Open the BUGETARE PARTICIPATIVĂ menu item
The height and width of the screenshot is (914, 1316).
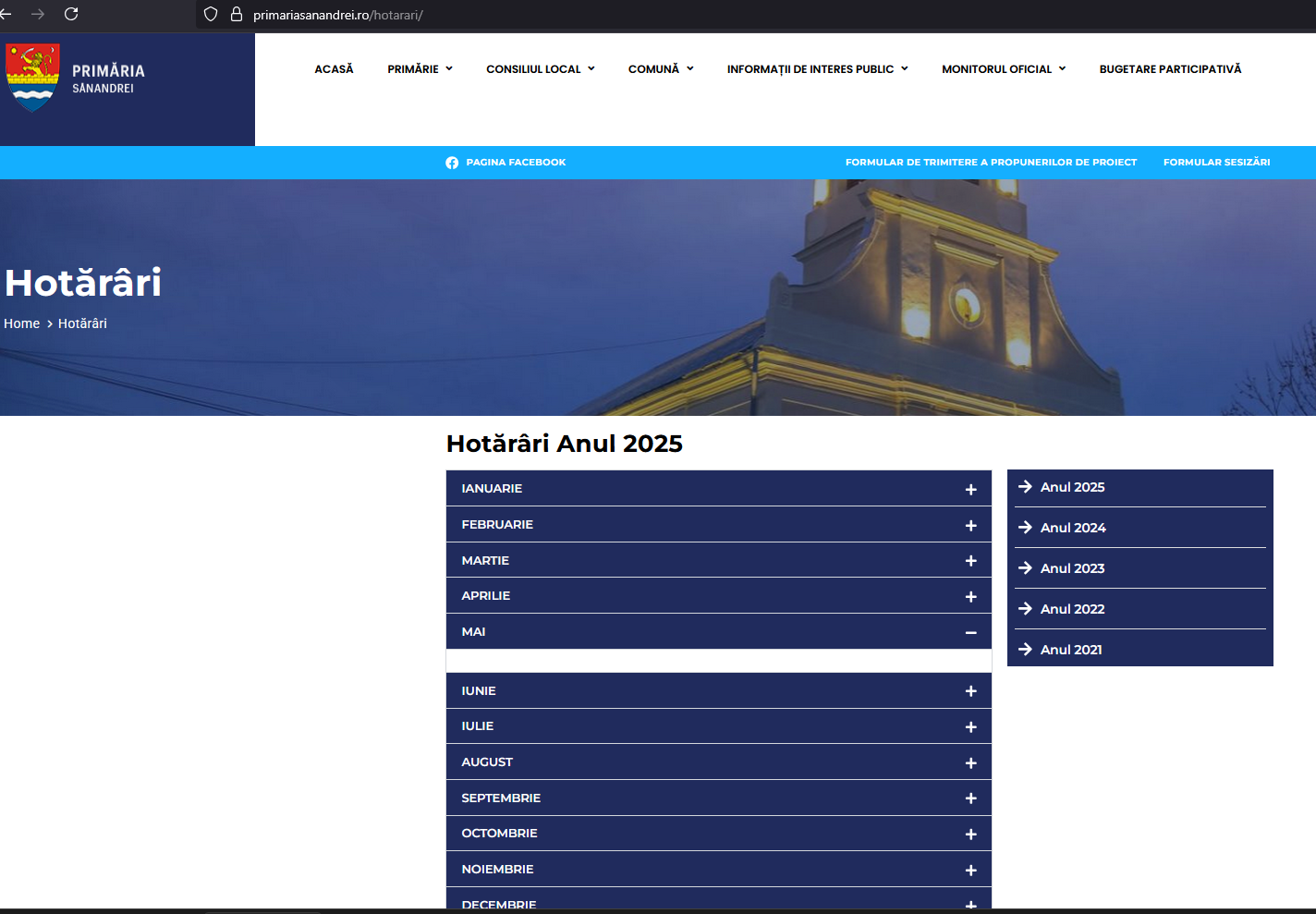point(1170,69)
